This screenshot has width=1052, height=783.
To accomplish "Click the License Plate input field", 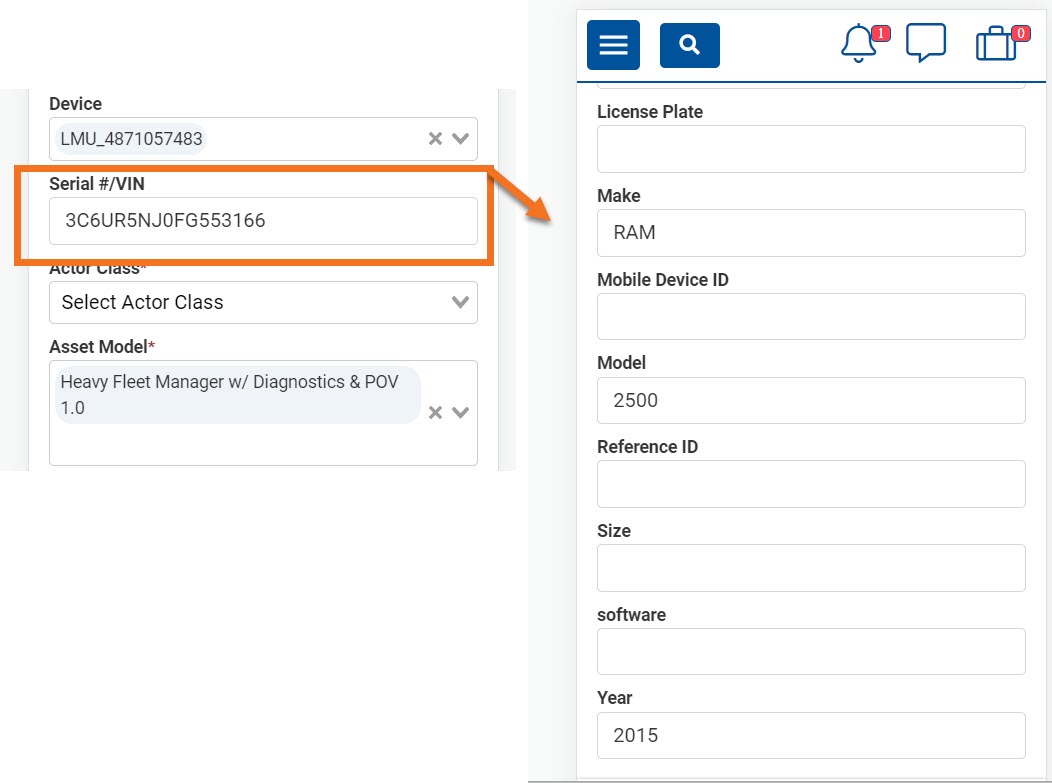I will point(811,149).
